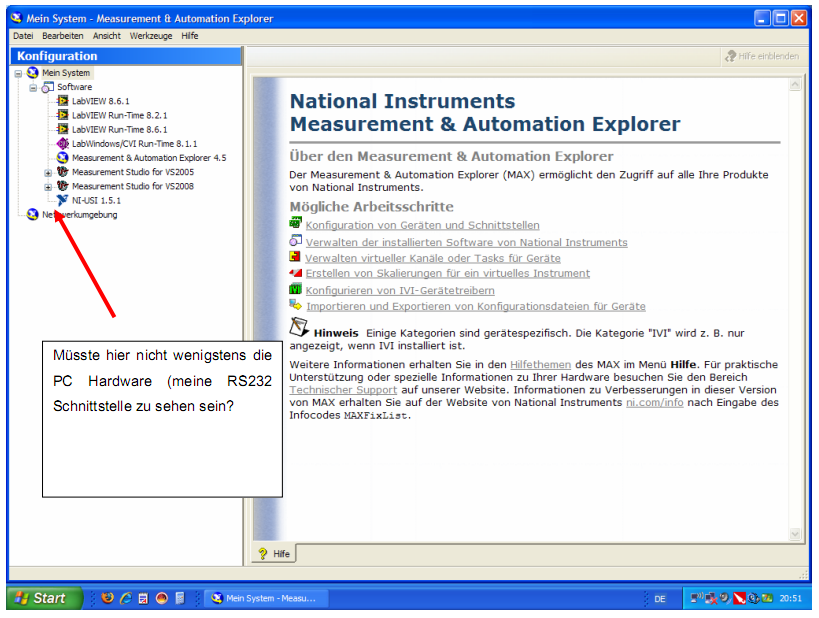The width and height of the screenshot is (819, 618).
Task: Open Konfigurieren von IVI-Gerätetreibern link
Action: coord(400,290)
